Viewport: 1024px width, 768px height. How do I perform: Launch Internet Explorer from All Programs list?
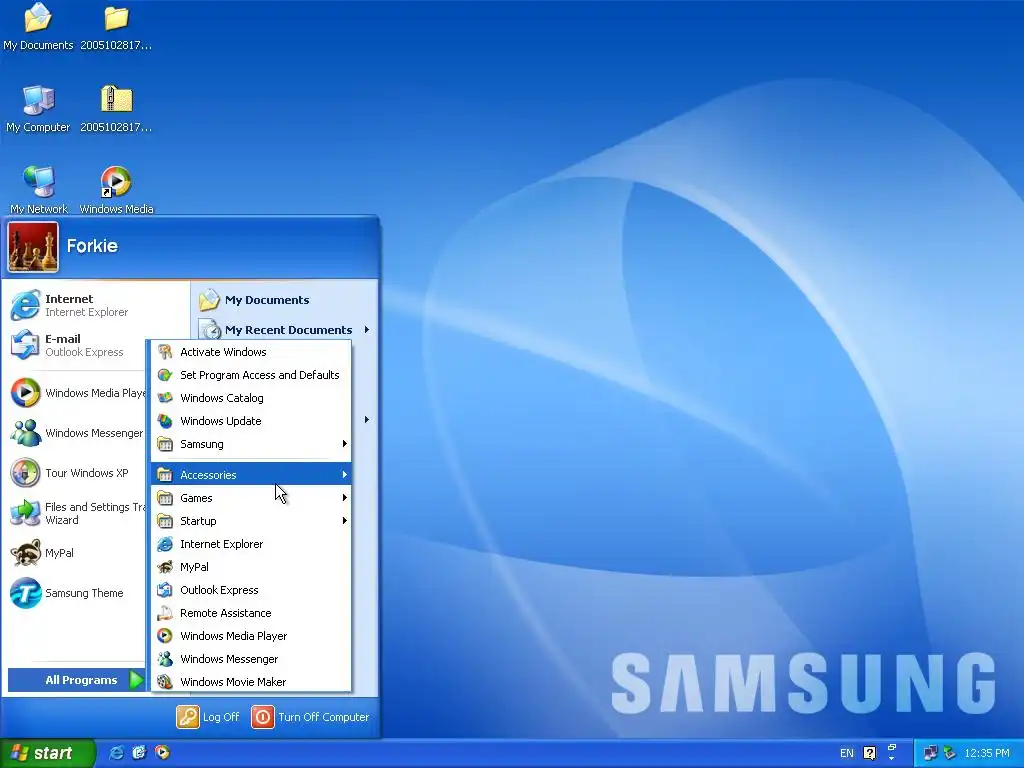251,544
